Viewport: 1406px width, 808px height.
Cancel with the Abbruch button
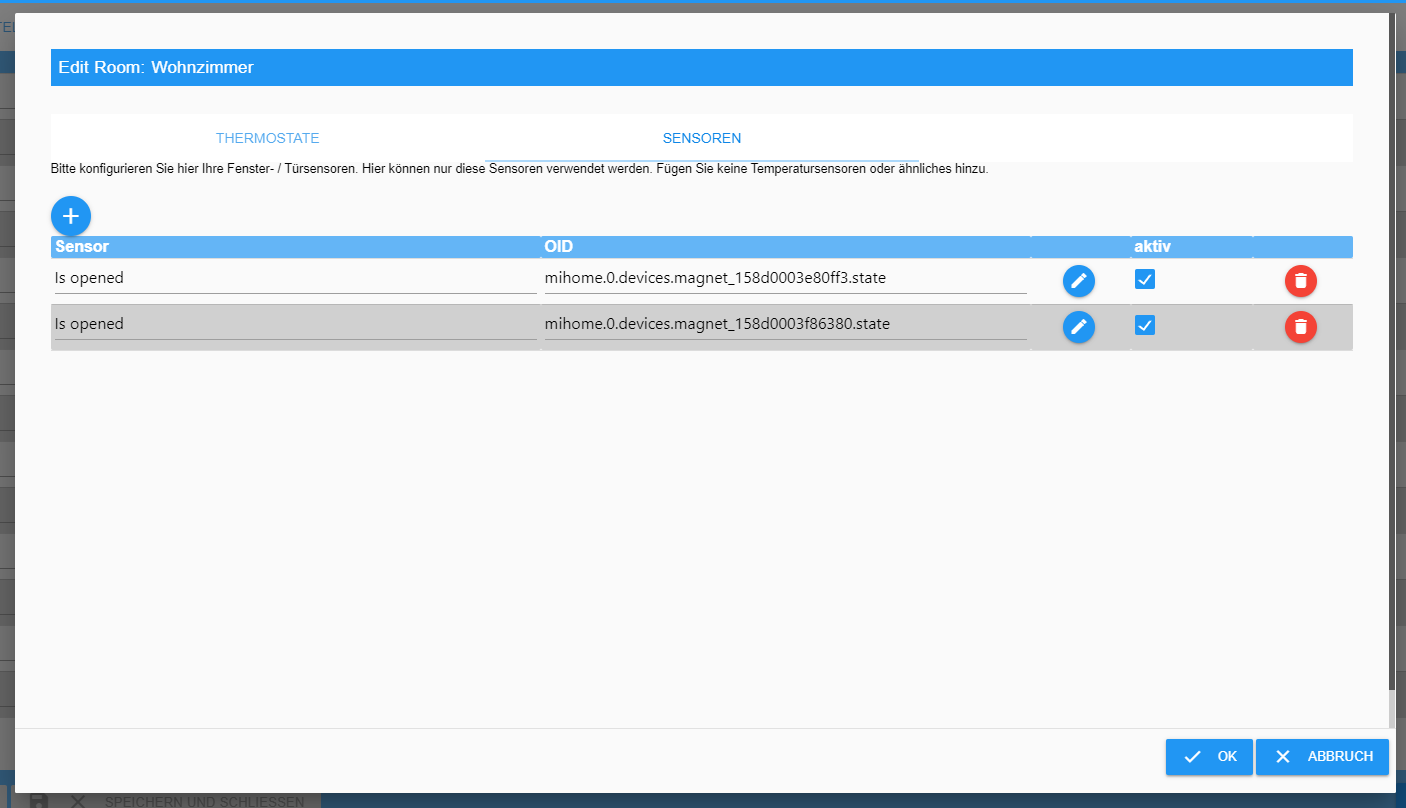1322,757
